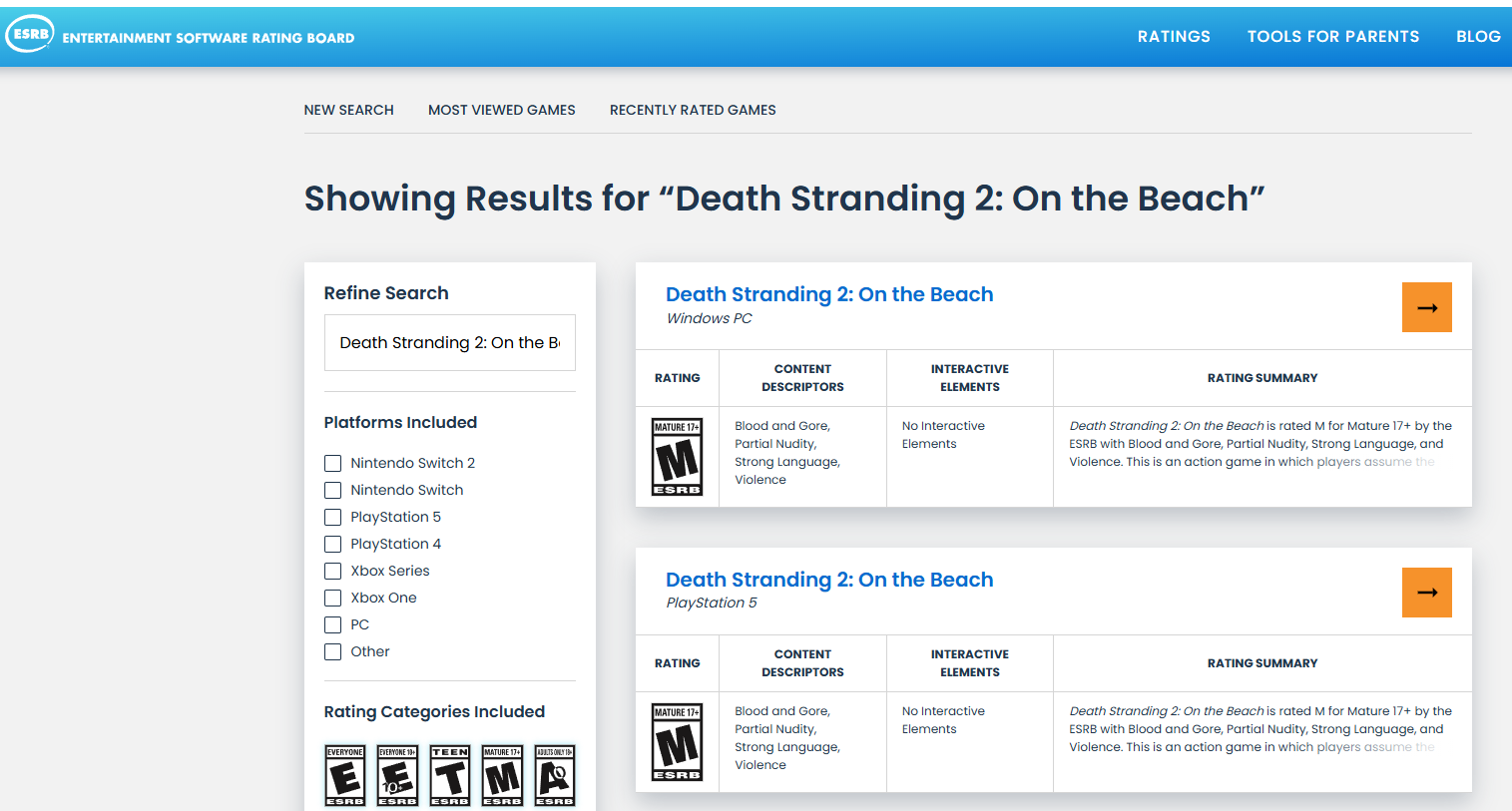Select the Teen rating category icon

click(450, 775)
